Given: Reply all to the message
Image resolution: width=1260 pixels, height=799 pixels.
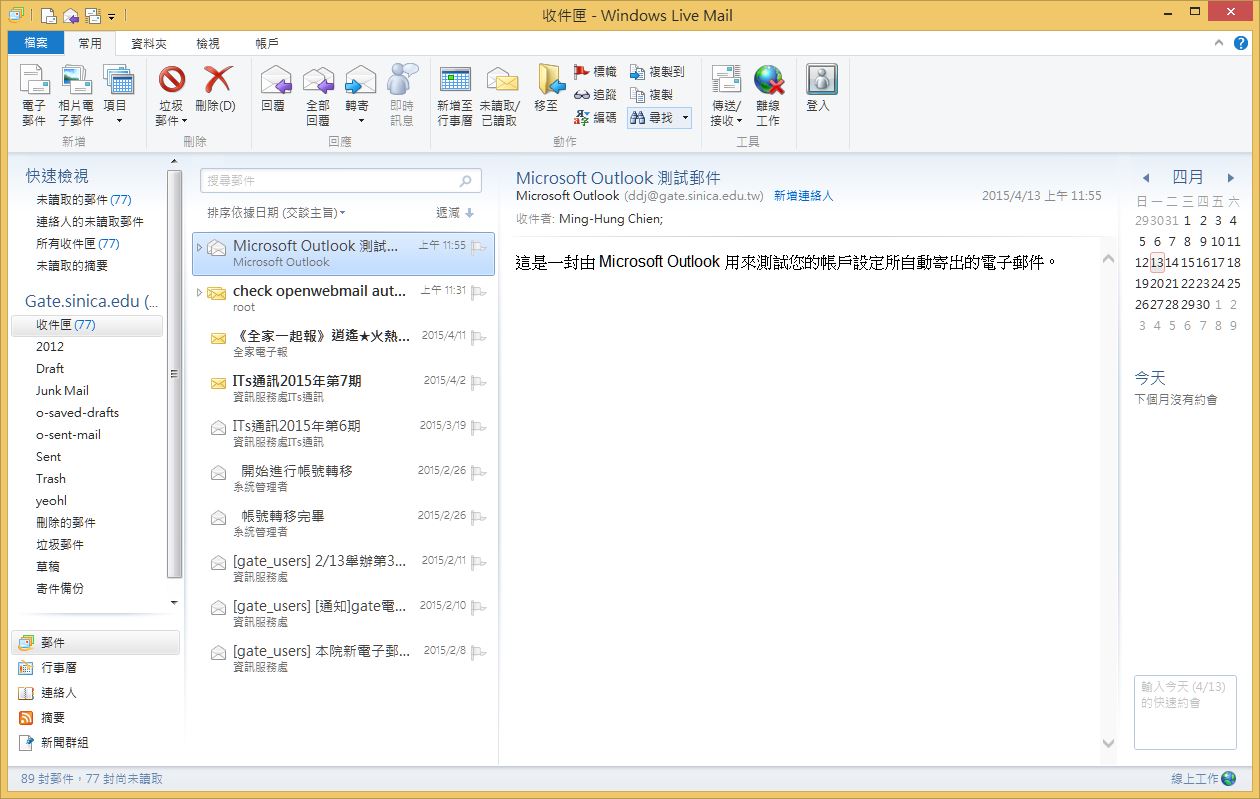Looking at the screenshot, I should coord(317,95).
